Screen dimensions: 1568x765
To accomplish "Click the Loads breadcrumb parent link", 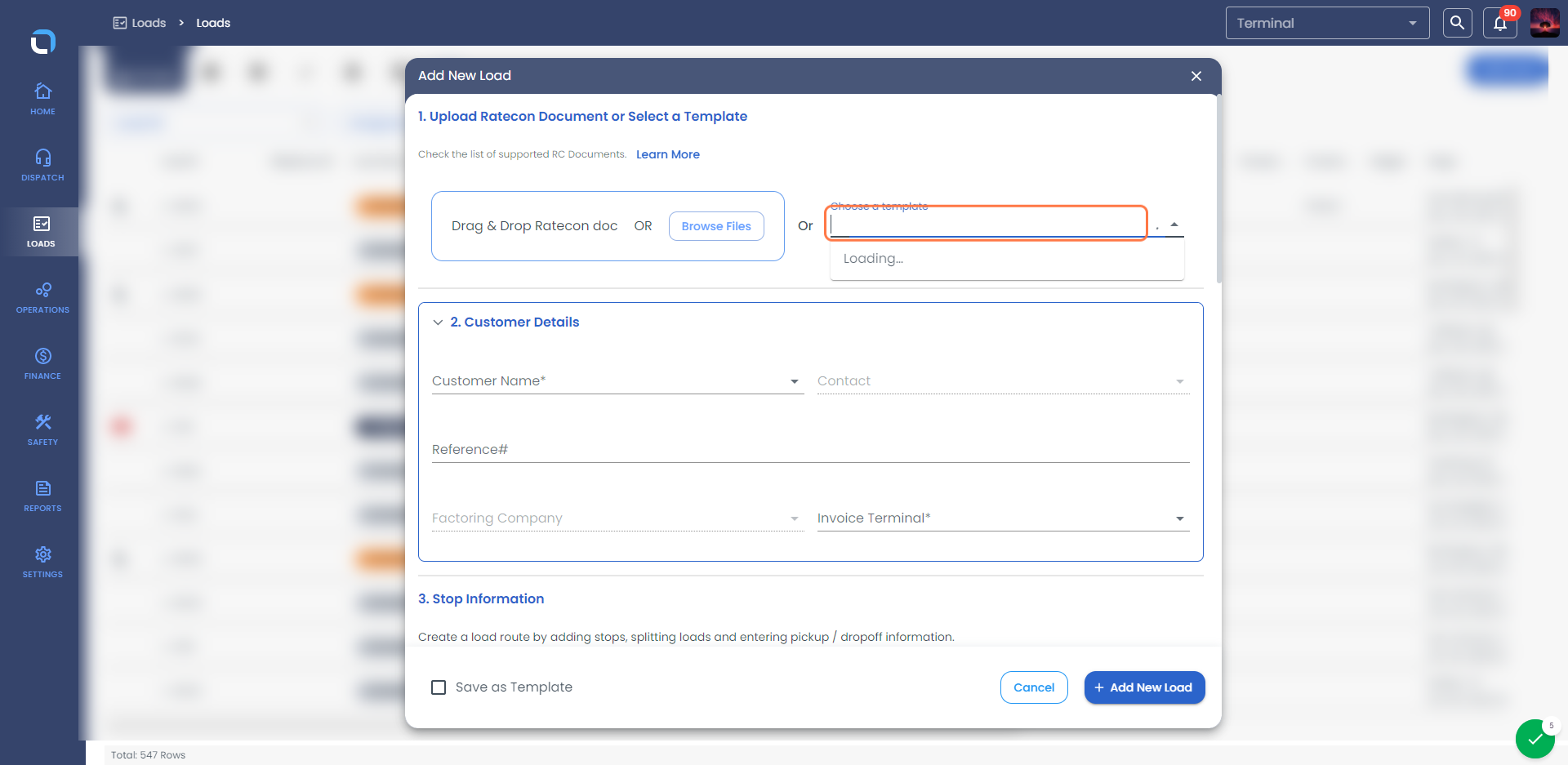I will click(140, 23).
